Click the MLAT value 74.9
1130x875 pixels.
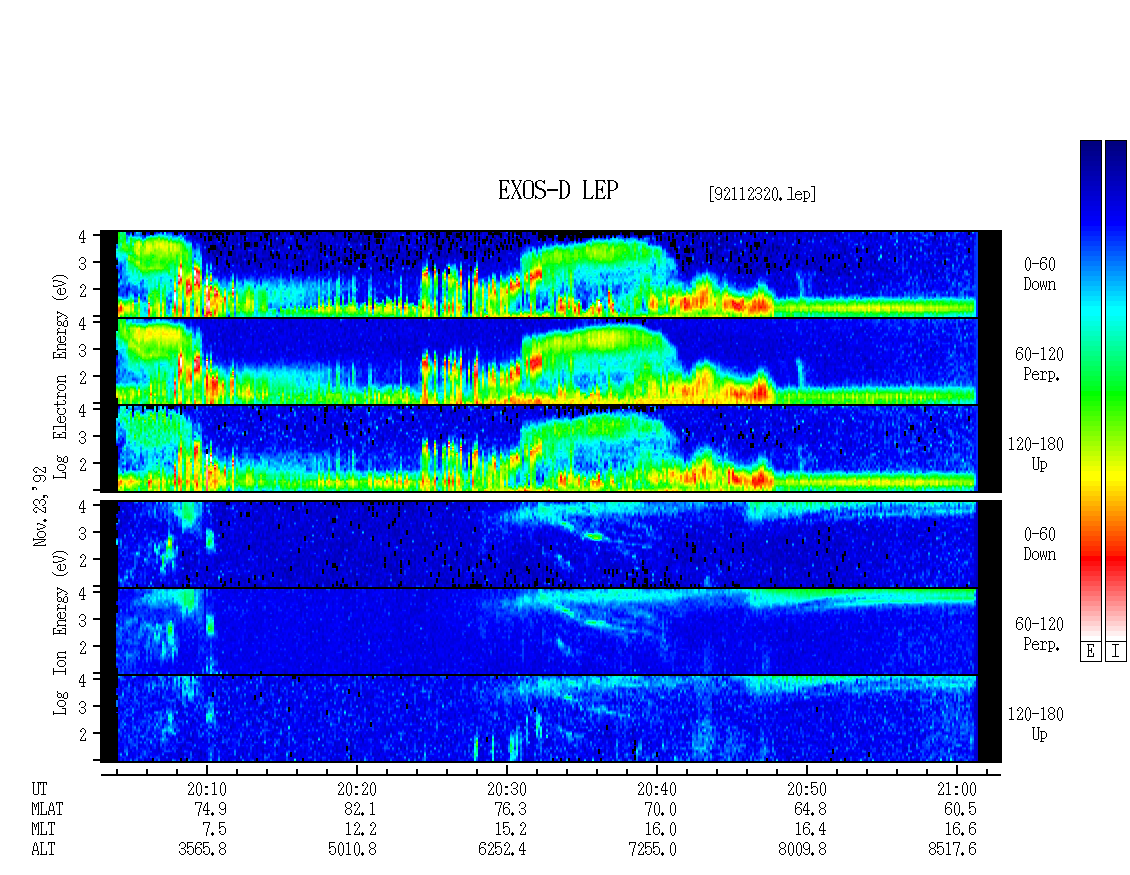pos(210,809)
